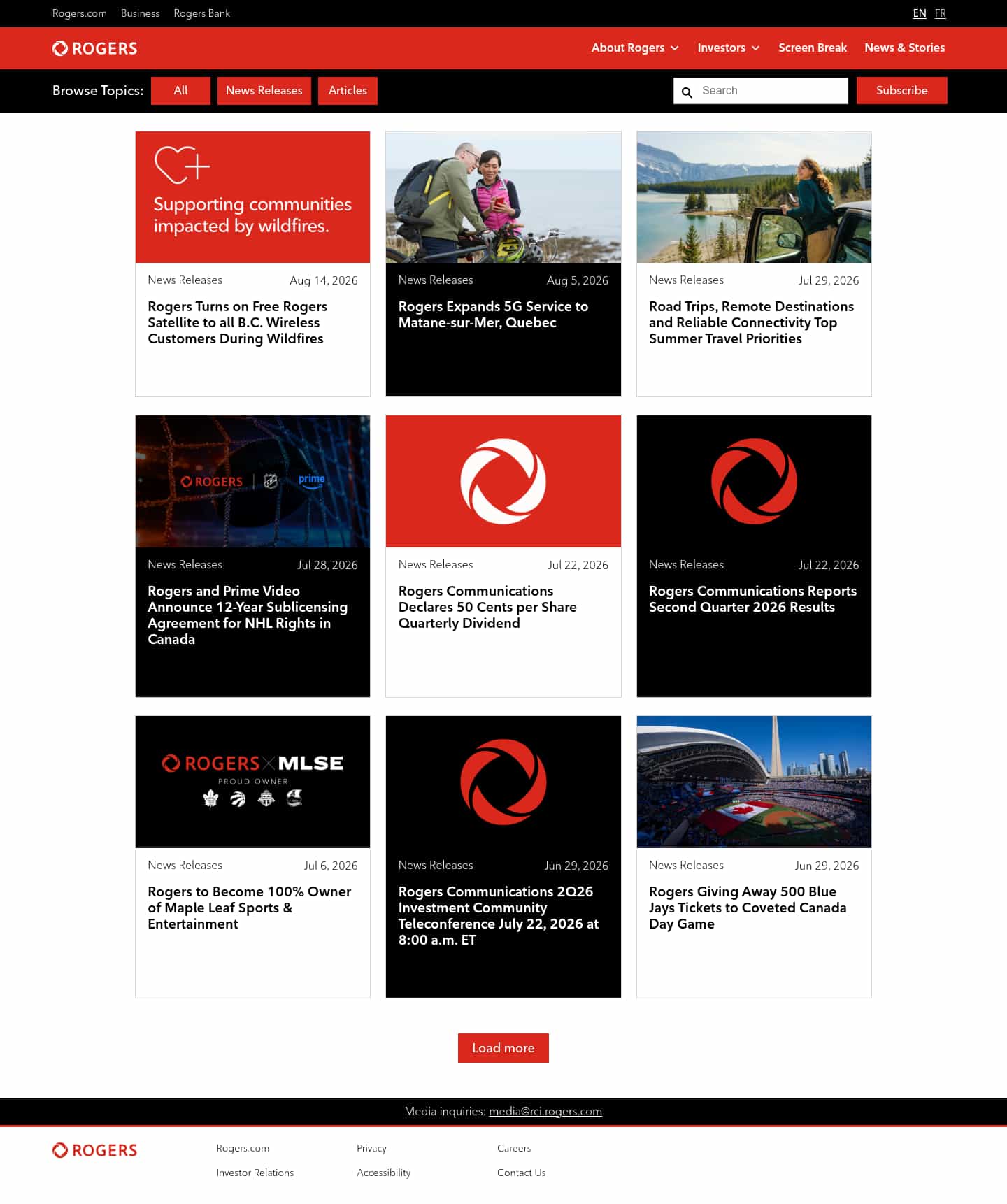The height and width of the screenshot is (1204, 1007).
Task: Open footer Rogers.com link
Action: [x=243, y=1148]
